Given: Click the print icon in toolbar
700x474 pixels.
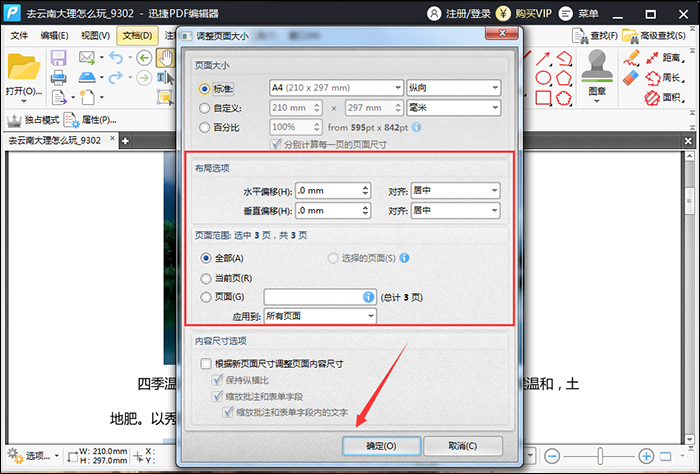Looking at the screenshot, I should [x=58, y=78].
